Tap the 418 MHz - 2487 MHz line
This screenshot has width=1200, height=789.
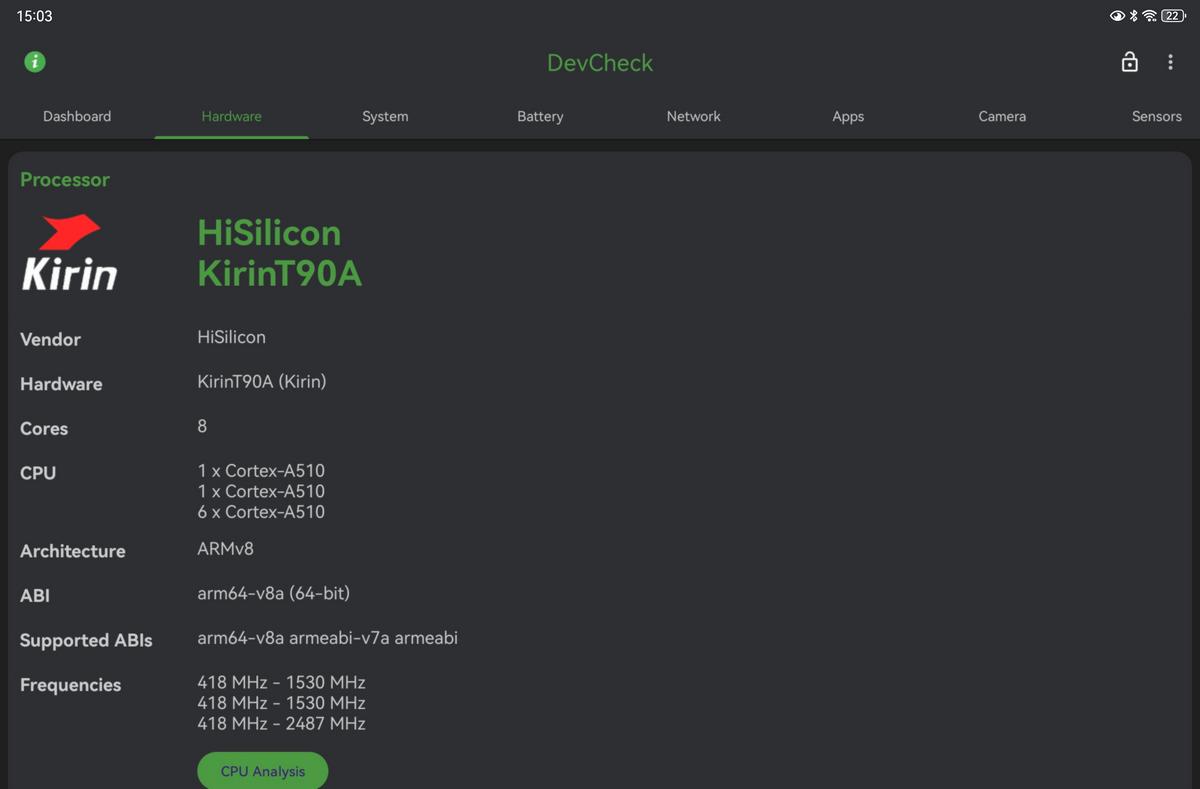tap(281, 724)
